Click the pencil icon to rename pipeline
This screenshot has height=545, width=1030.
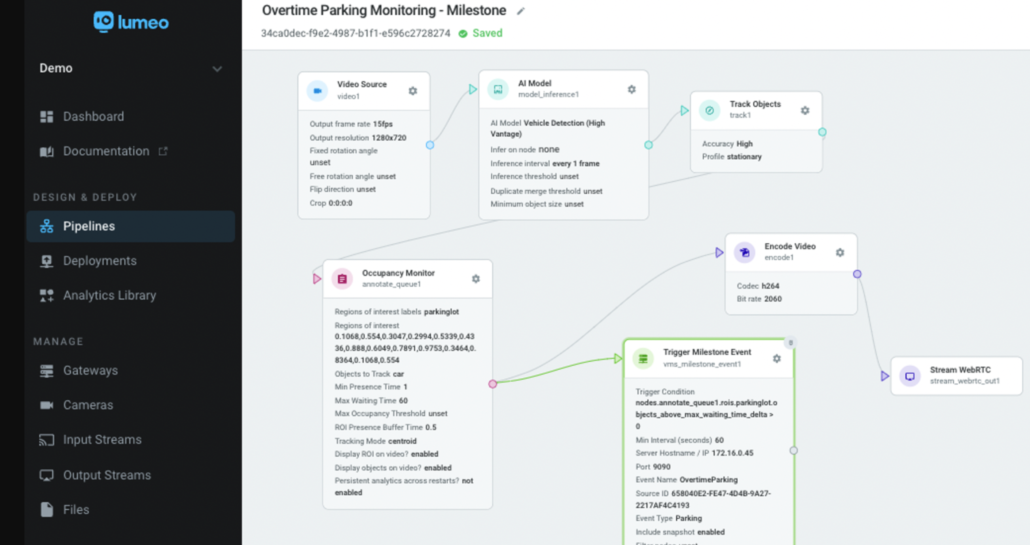pyautogui.click(x=520, y=11)
